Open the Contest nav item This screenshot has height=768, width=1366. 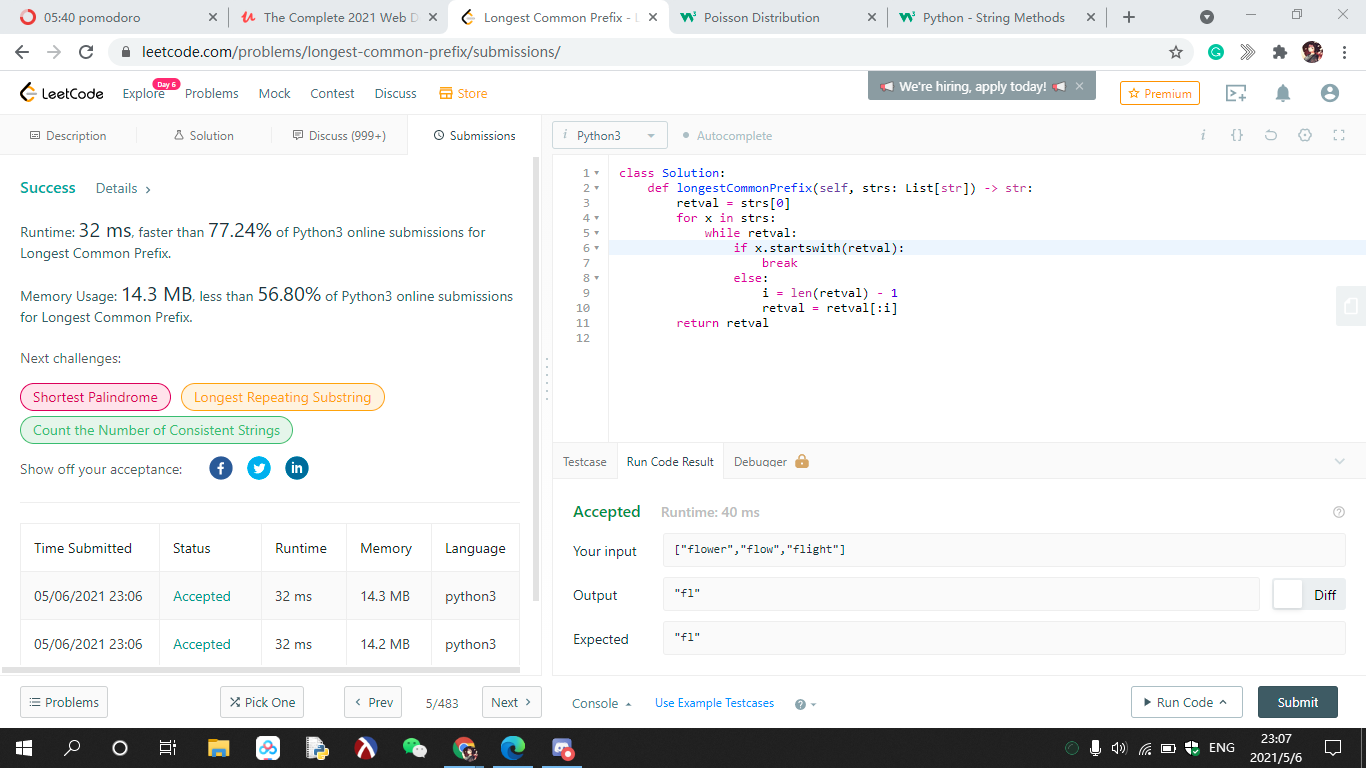coord(332,93)
